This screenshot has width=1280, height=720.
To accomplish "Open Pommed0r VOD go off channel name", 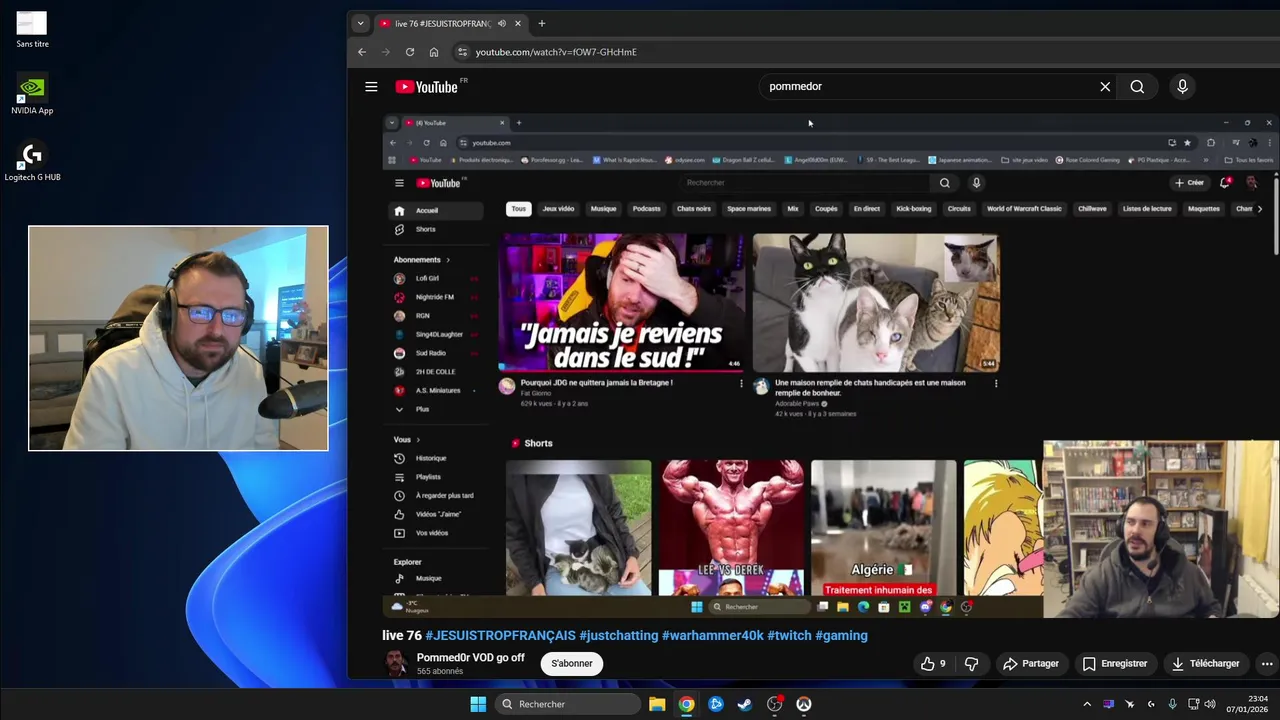I will (x=470, y=657).
